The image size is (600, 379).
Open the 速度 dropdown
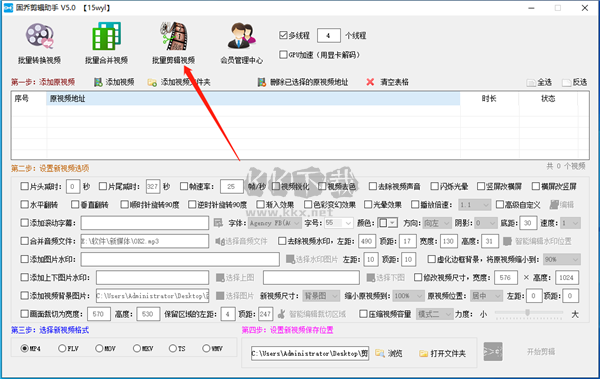(571, 223)
